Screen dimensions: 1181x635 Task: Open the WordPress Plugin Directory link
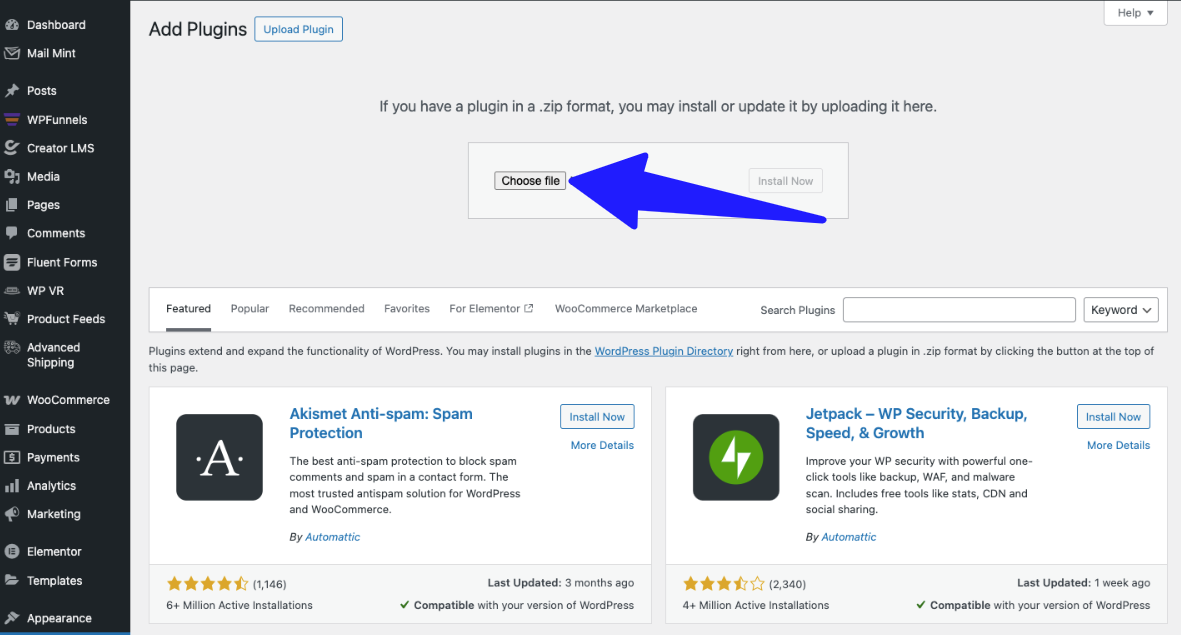point(664,351)
